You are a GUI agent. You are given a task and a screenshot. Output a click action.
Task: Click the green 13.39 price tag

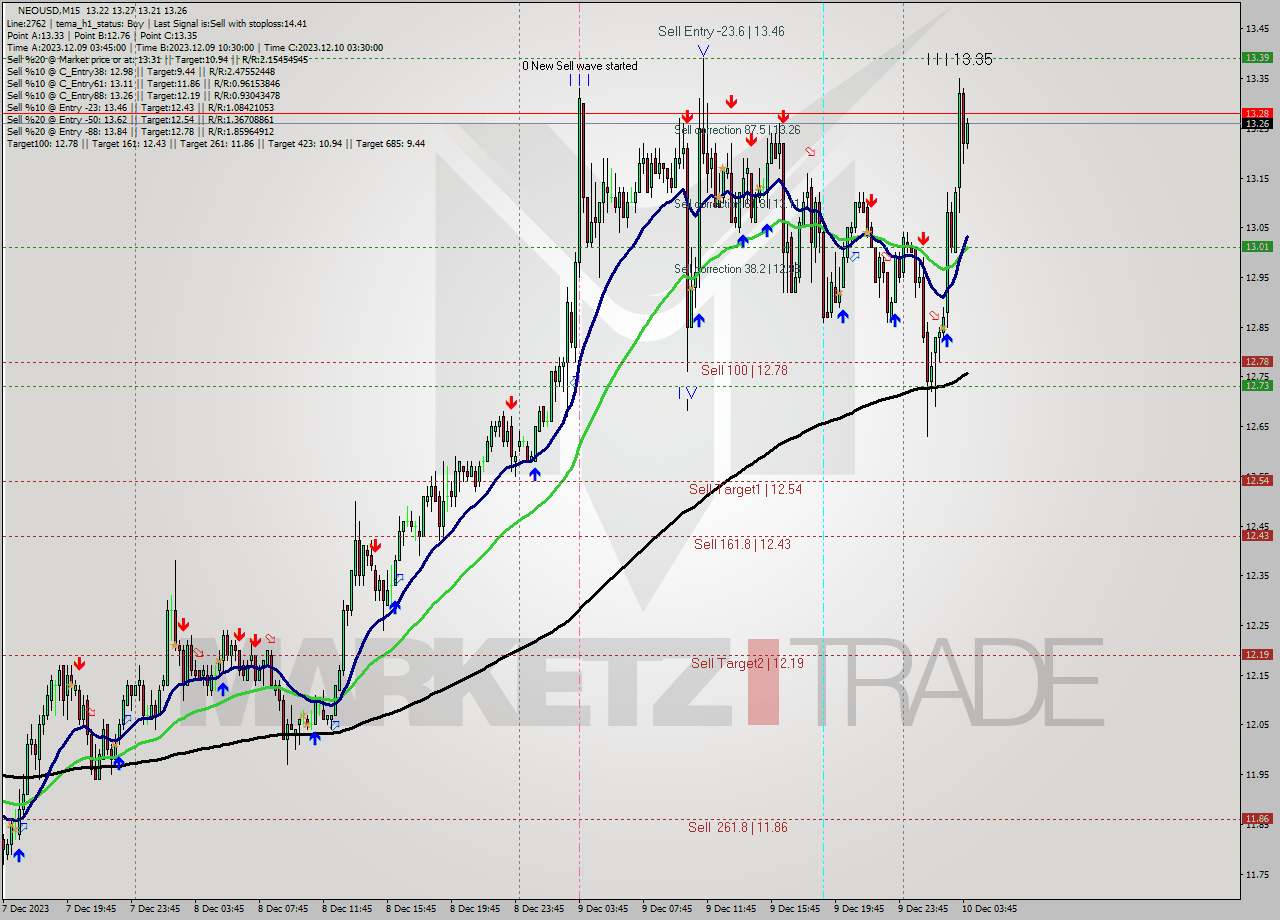pyautogui.click(x=1257, y=57)
